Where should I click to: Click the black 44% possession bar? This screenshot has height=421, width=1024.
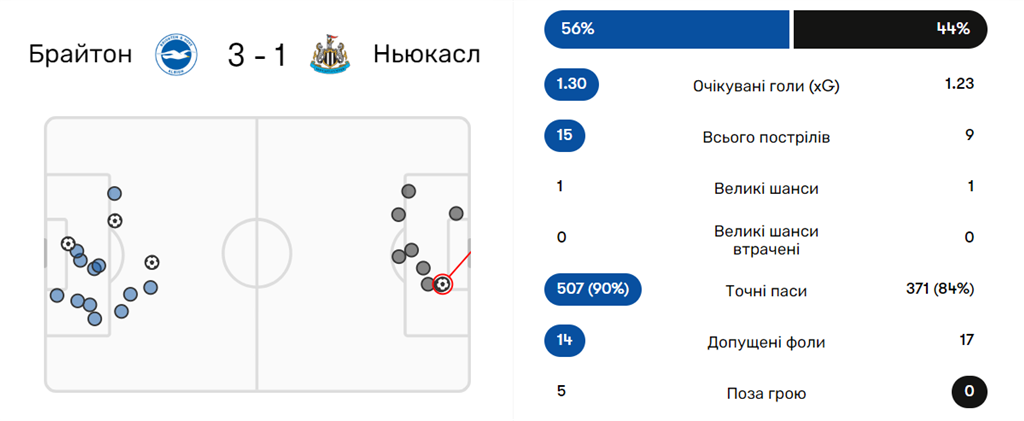(x=889, y=29)
